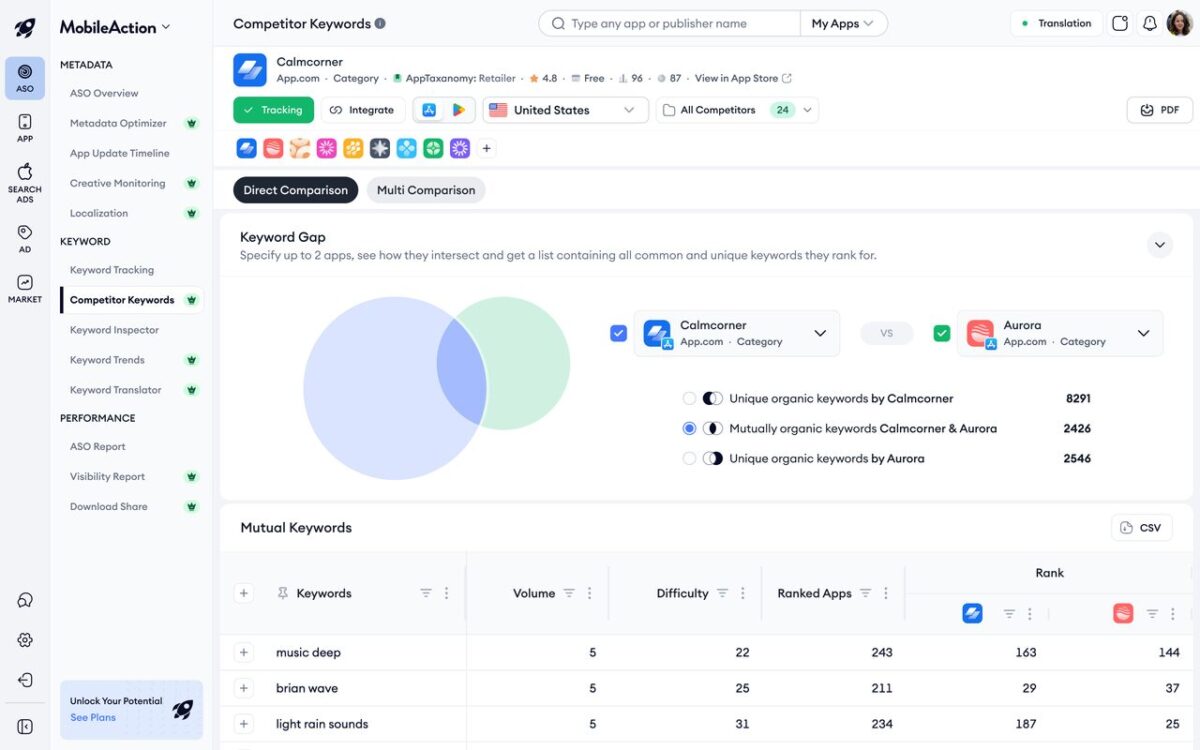Select Unique organic keywords by Calmcorner

(x=689, y=398)
